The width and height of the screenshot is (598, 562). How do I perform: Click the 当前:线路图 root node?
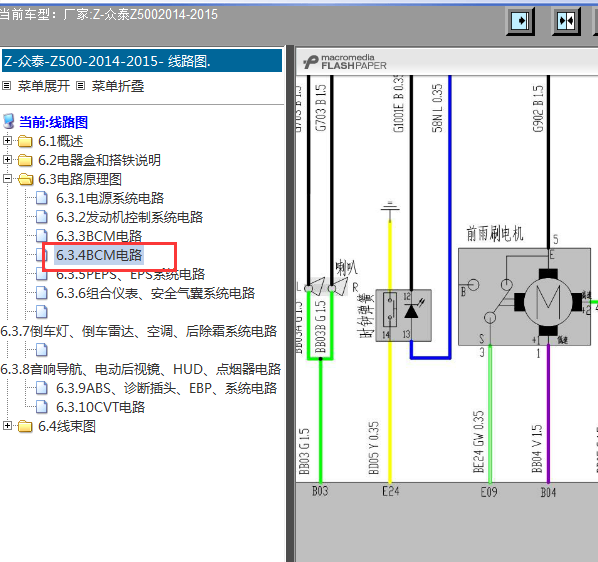pos(53,122)
